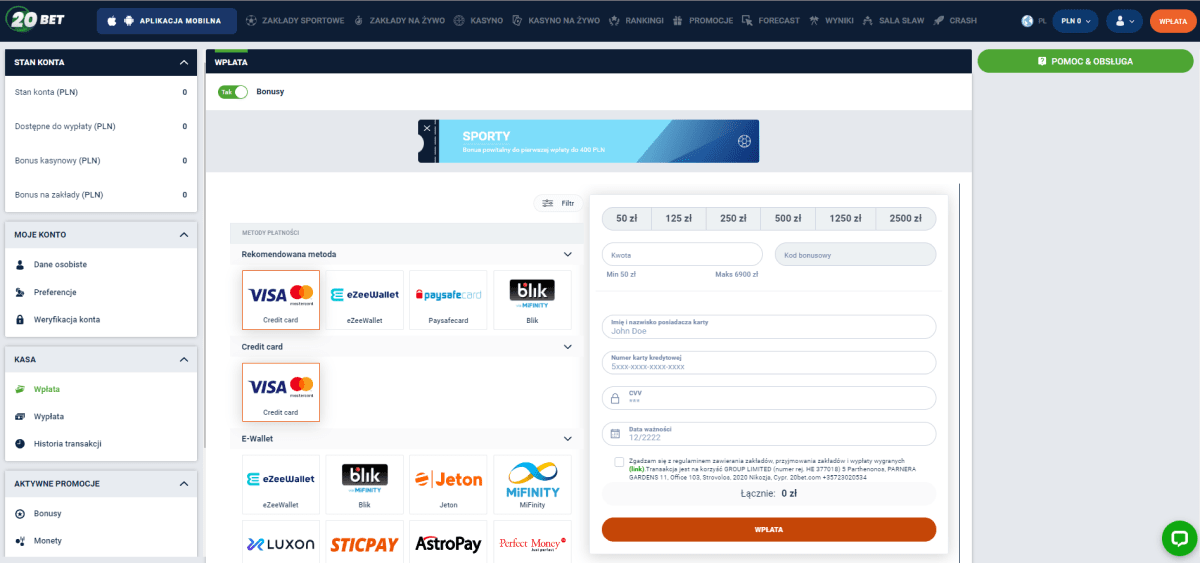1200x563 pixels.
Task: Go to Promocje in top navigation
Action: (703, 21)
